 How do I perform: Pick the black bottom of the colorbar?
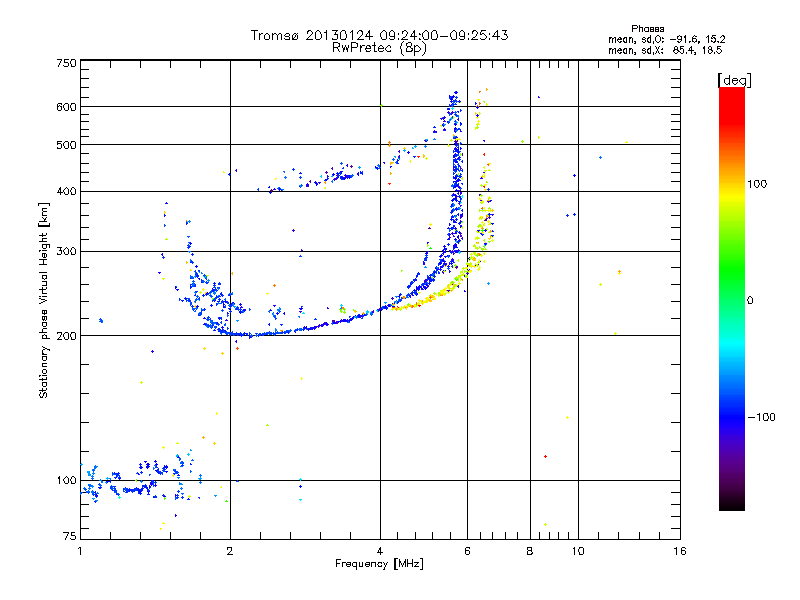pyautogui.click(x=731, y=505)
